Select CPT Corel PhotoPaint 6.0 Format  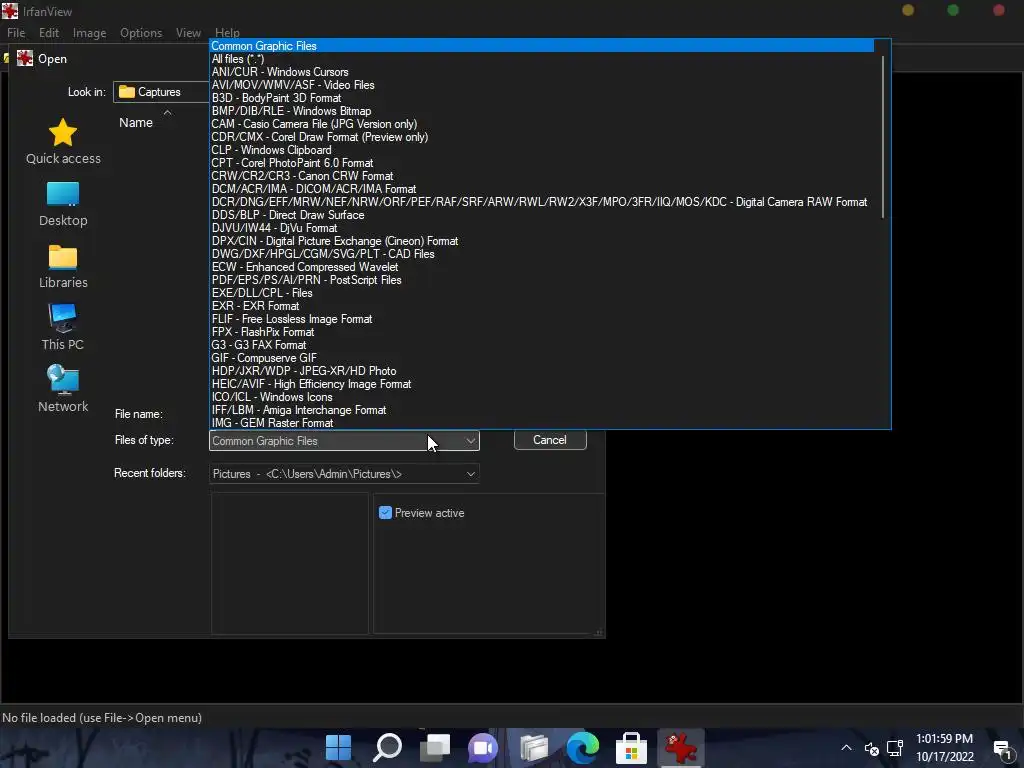541,163
